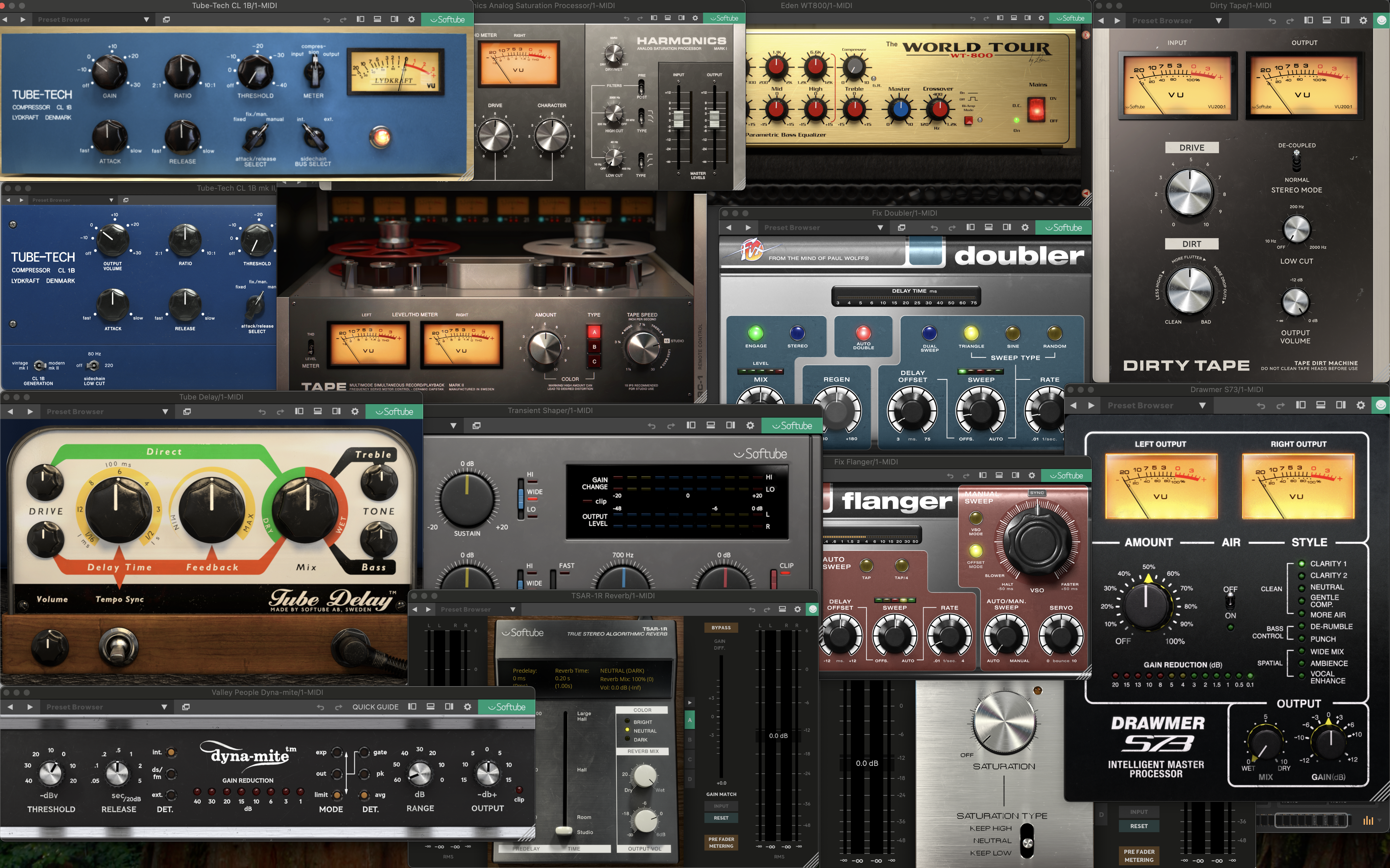Click QUICK GUIDE in Dyna-mite toolbar
1390x868 pixels.
375,707
